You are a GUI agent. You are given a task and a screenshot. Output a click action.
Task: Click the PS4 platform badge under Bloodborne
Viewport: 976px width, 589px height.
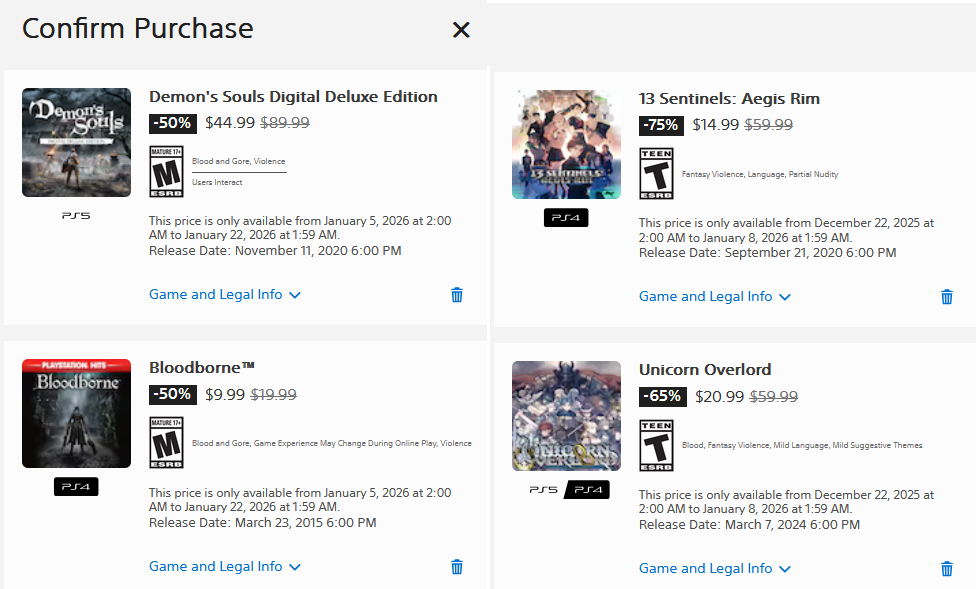(x=76, y=487)
